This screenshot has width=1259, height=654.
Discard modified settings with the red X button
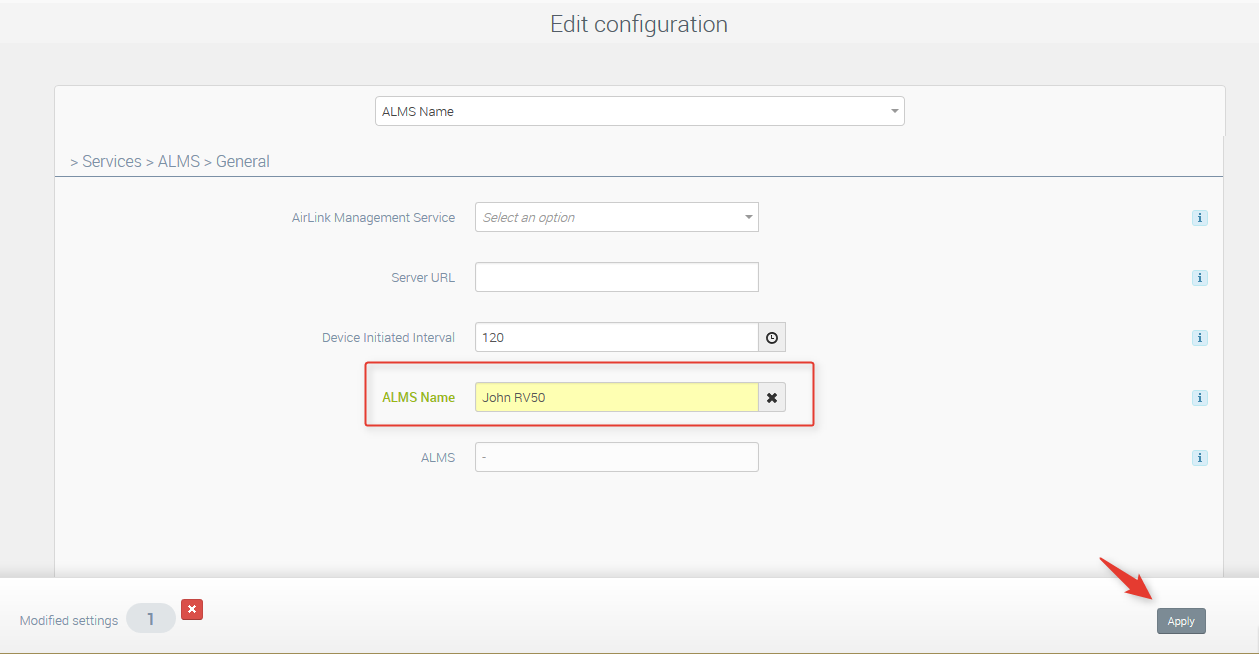point(192,609)
